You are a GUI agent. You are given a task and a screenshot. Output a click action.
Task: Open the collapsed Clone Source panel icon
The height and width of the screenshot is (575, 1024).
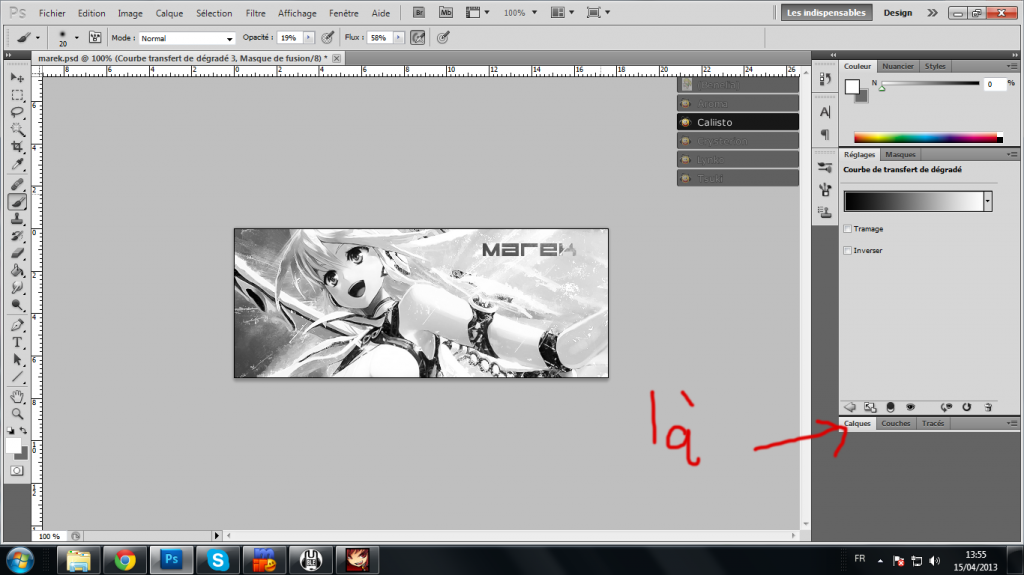pos(825,212)
